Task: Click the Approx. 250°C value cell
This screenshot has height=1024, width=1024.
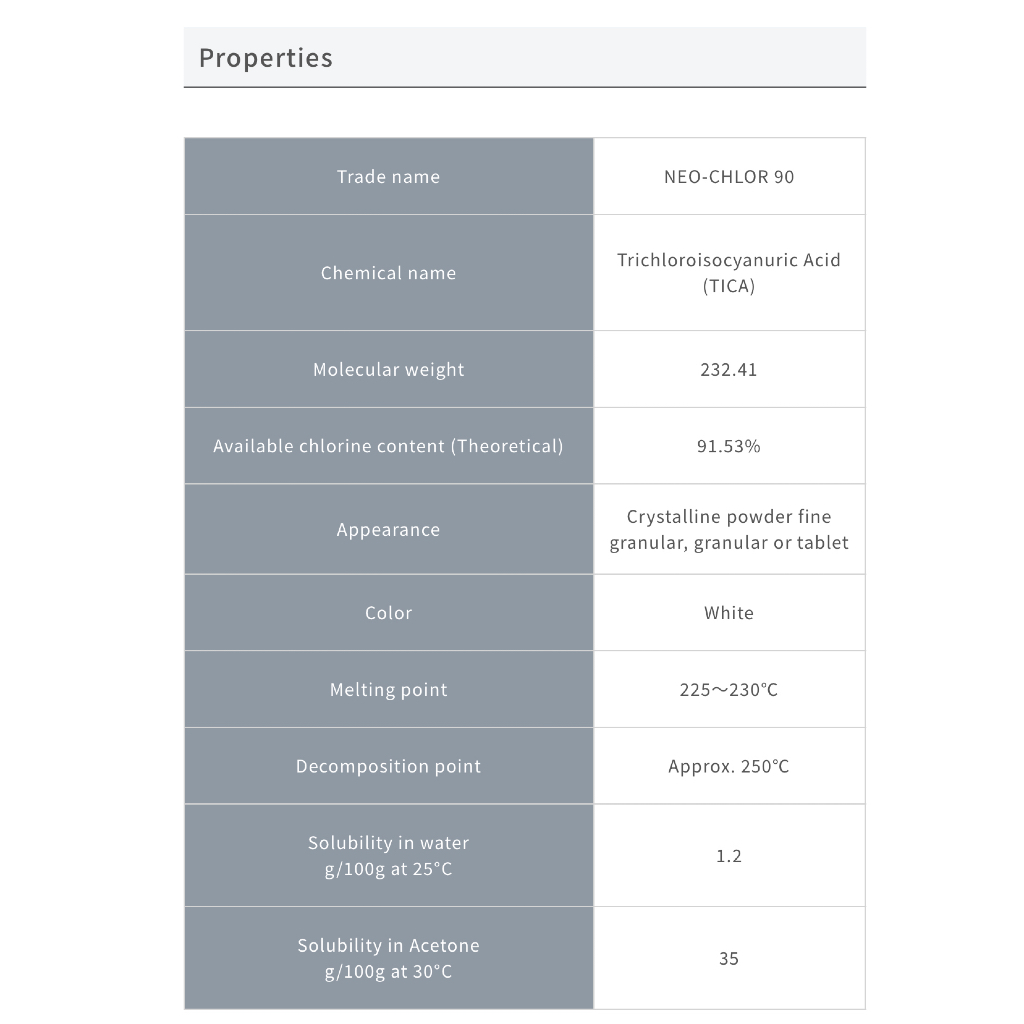Action: point(729,766)
